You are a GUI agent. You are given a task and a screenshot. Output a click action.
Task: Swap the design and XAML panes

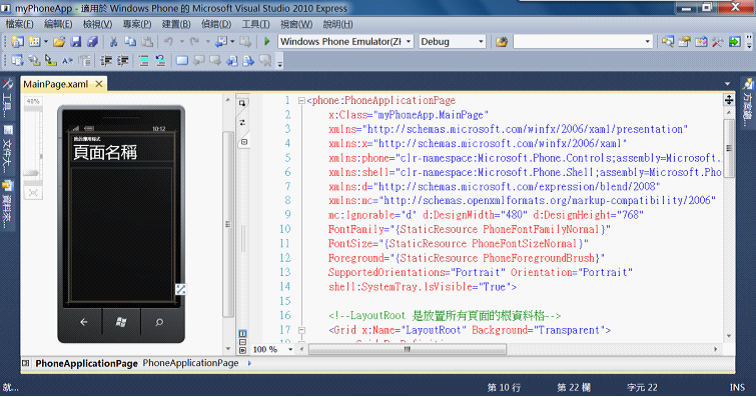pyautogui.click(x=243, y=123)
